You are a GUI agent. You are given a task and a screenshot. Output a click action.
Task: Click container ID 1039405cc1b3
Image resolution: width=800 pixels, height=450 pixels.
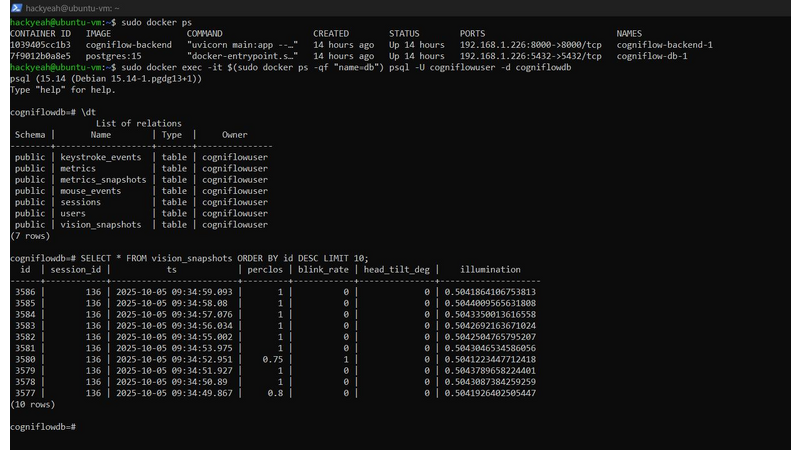click(40, 45)
